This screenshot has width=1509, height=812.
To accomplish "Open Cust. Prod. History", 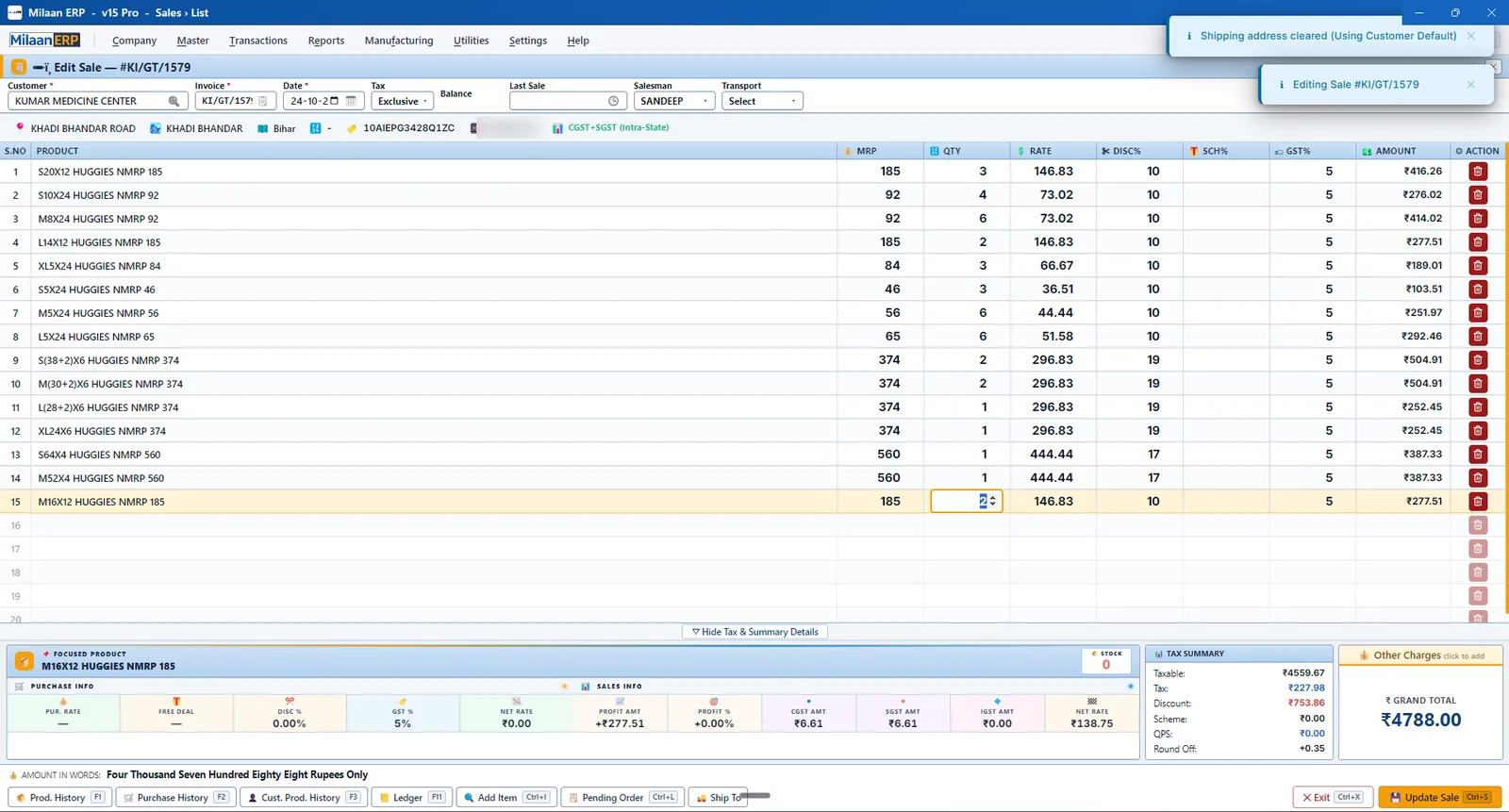I will point(304,797).
